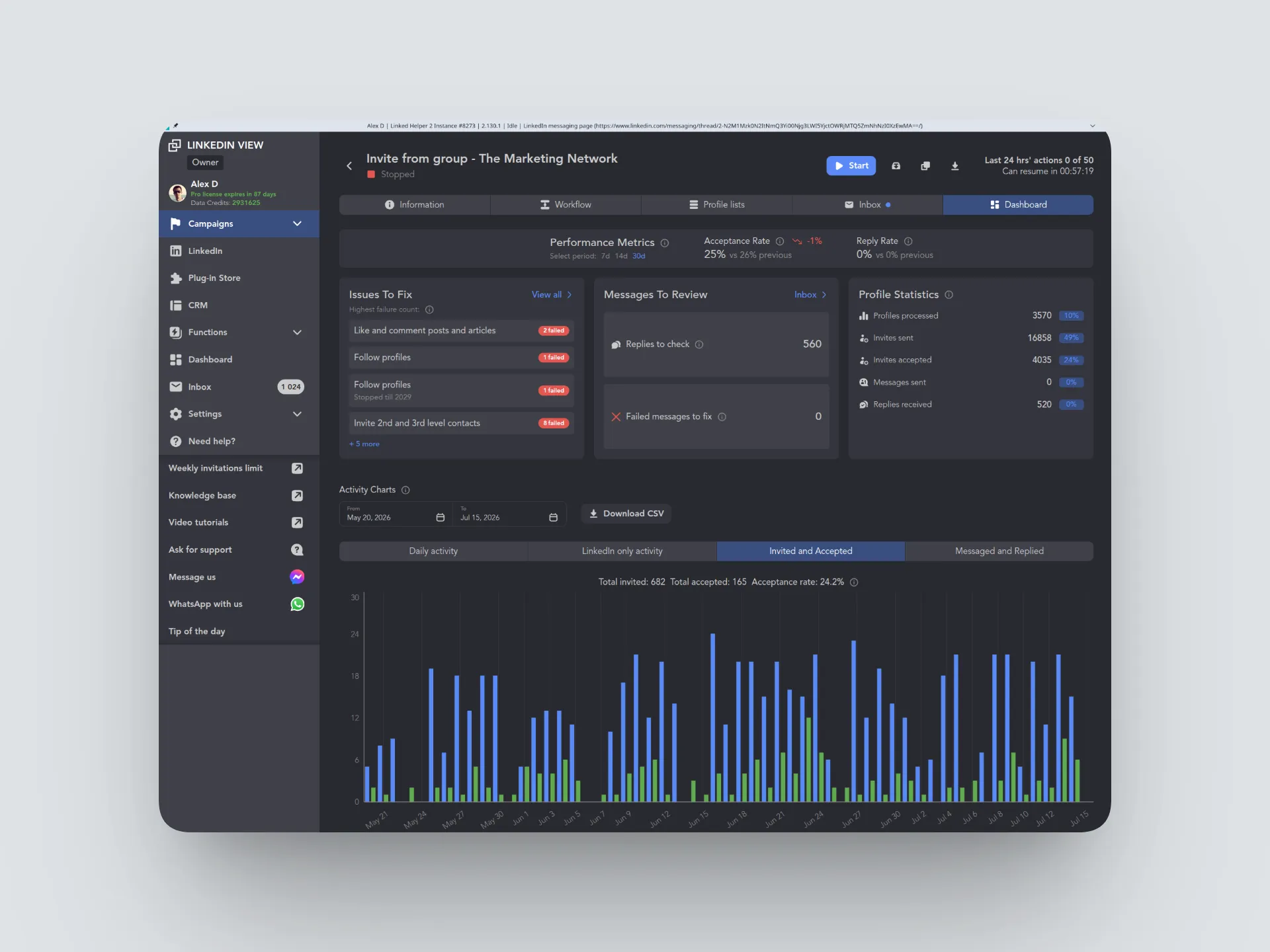
Task: Open the Campaigns section in the sidebar
Action: click(239, 223)
